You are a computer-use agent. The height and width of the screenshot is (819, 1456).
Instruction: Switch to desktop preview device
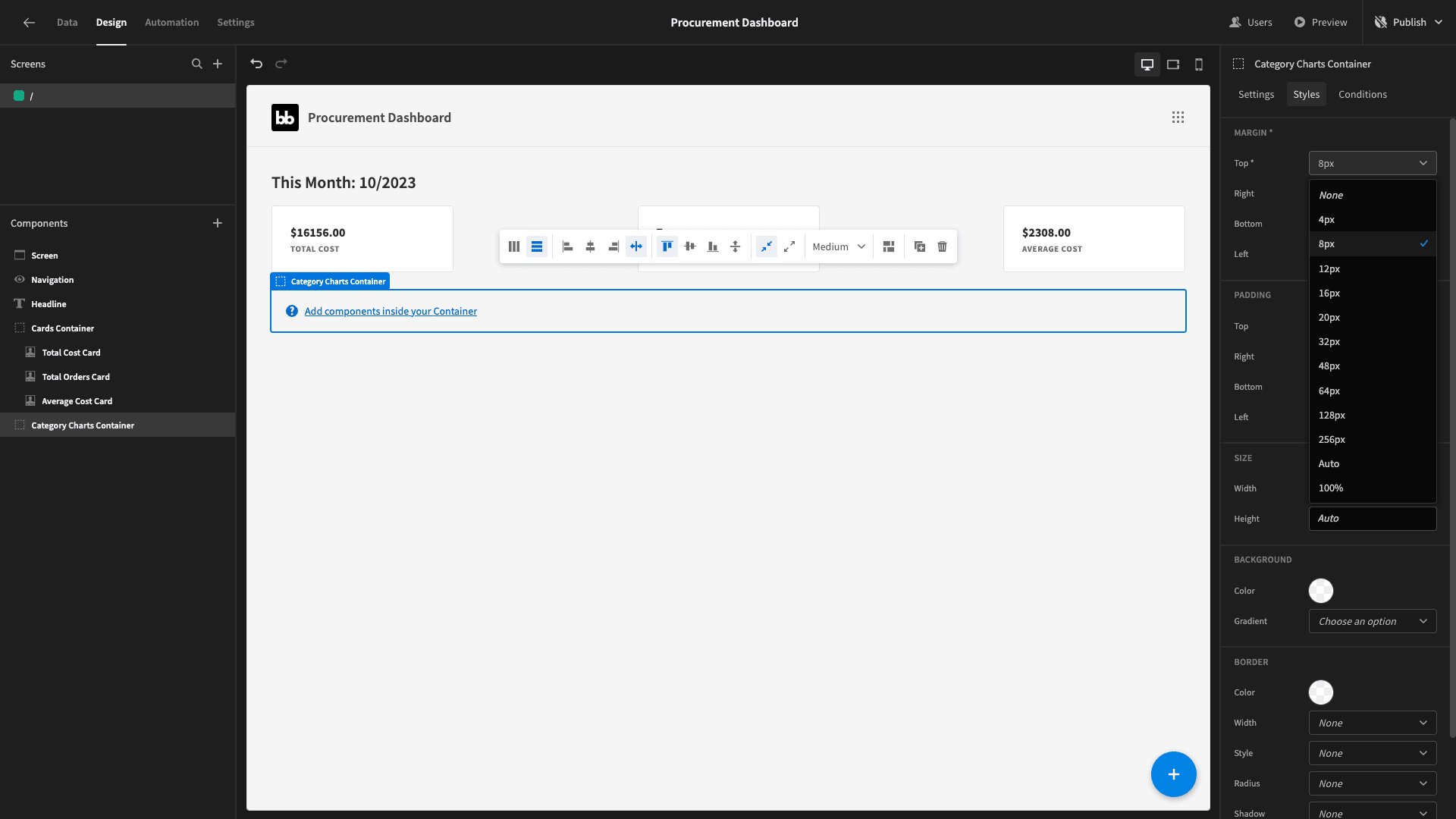click(1147, 64)
